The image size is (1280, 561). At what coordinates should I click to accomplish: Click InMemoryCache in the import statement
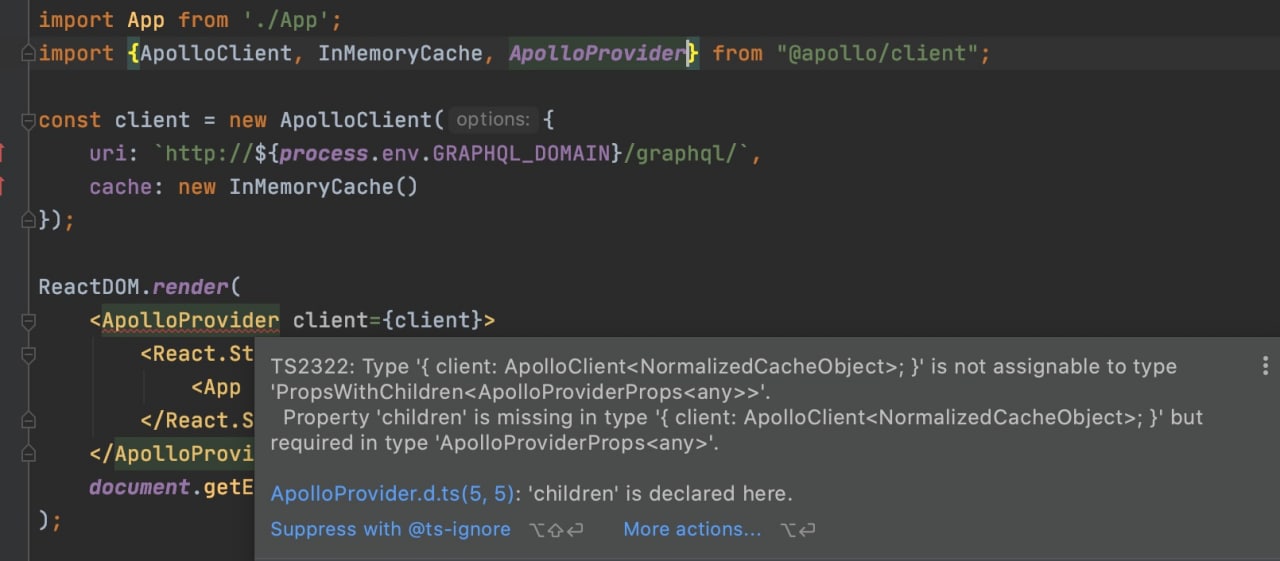400,53
